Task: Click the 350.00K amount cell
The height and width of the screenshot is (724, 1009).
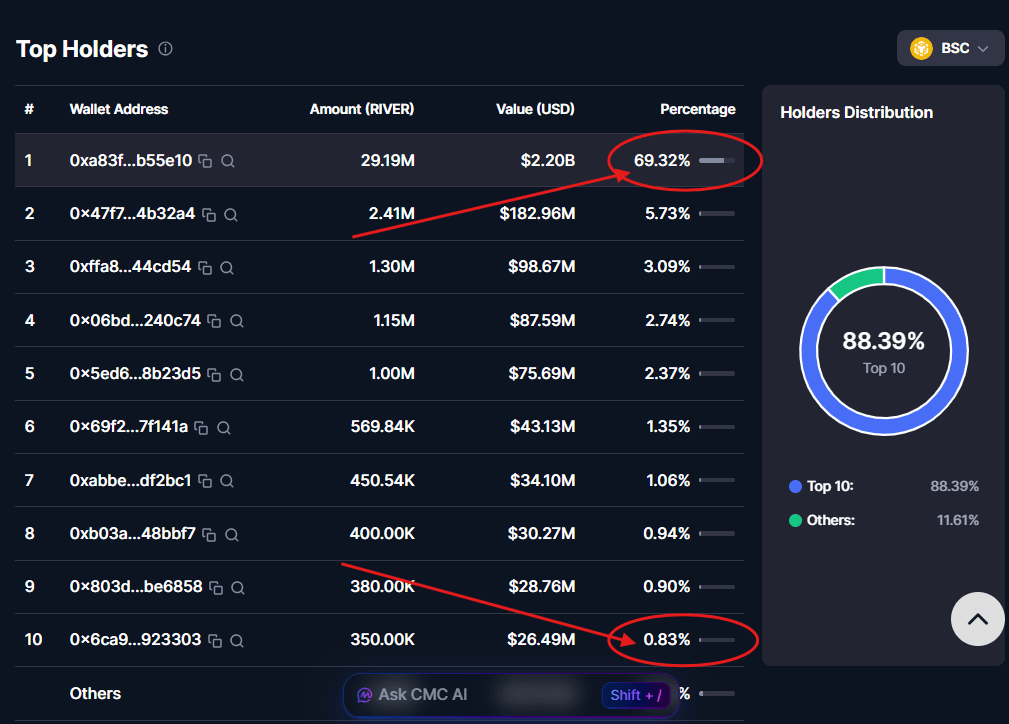Action: 382,640
